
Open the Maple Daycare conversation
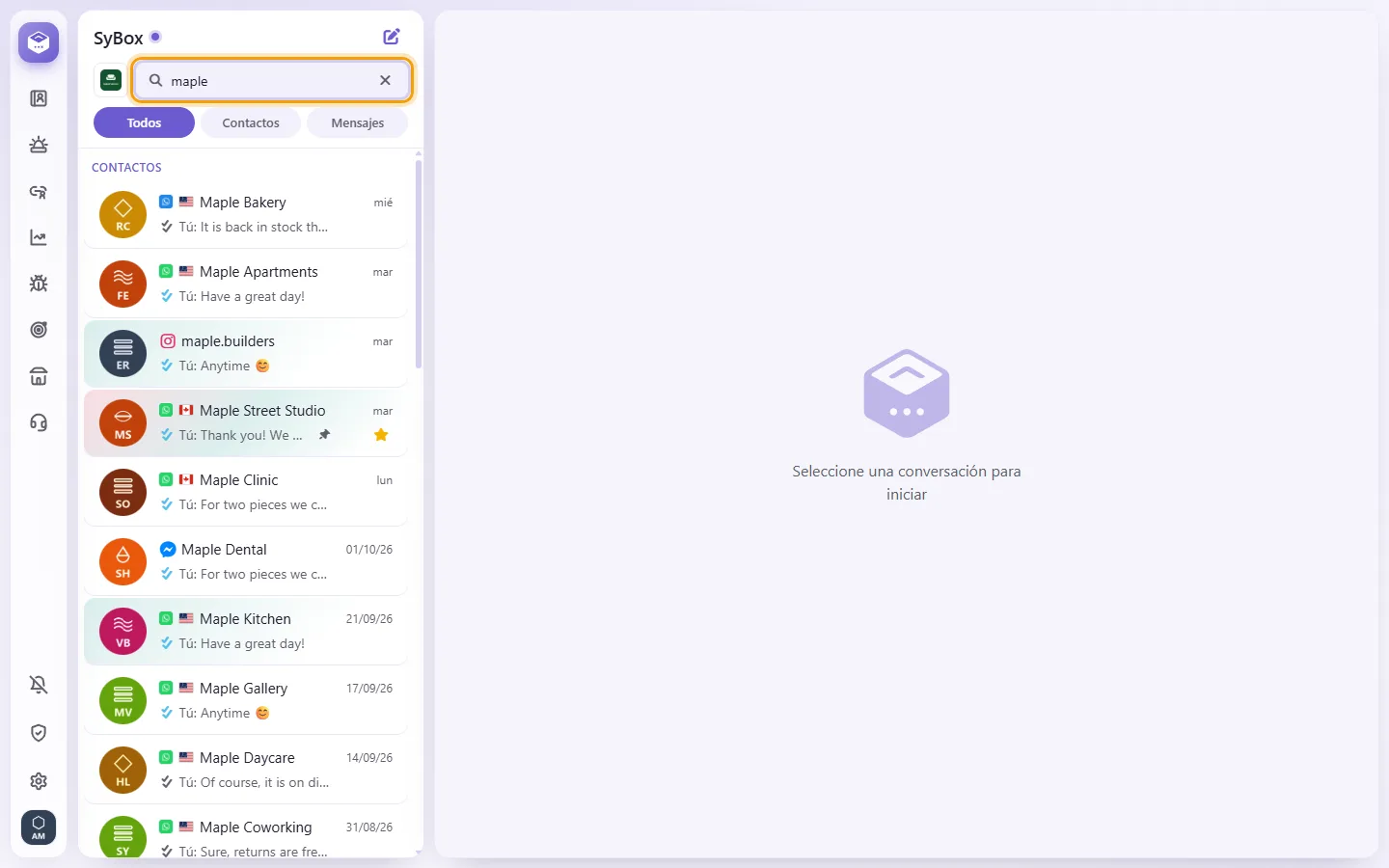click(246, 770)
